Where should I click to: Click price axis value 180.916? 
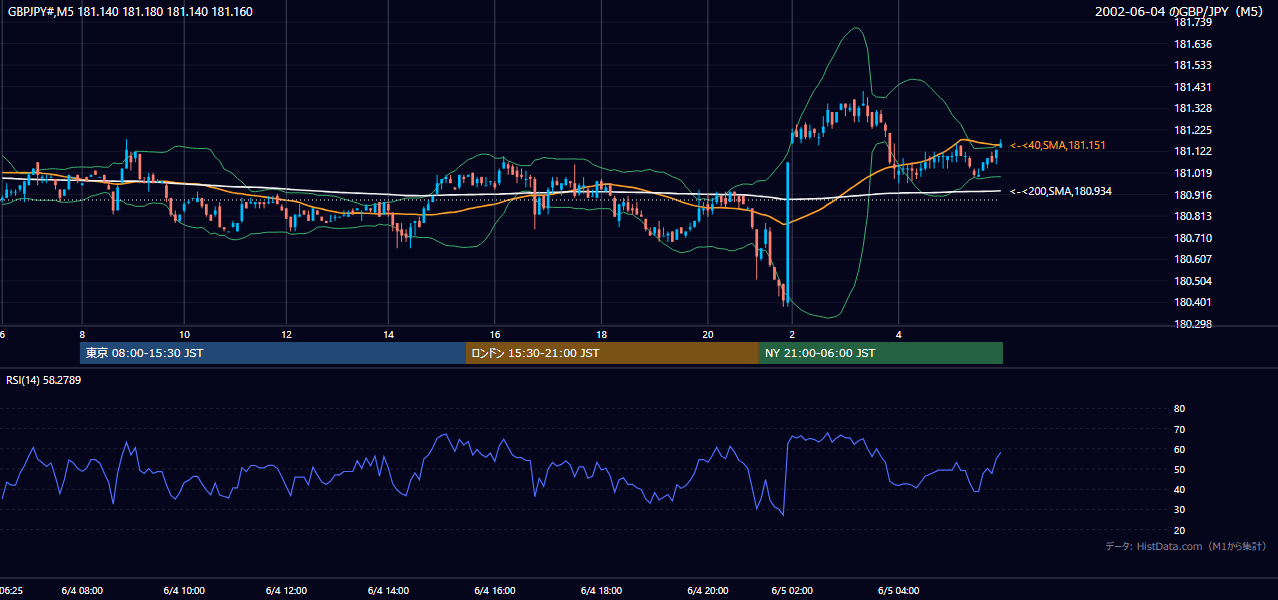pos(1192,195)
